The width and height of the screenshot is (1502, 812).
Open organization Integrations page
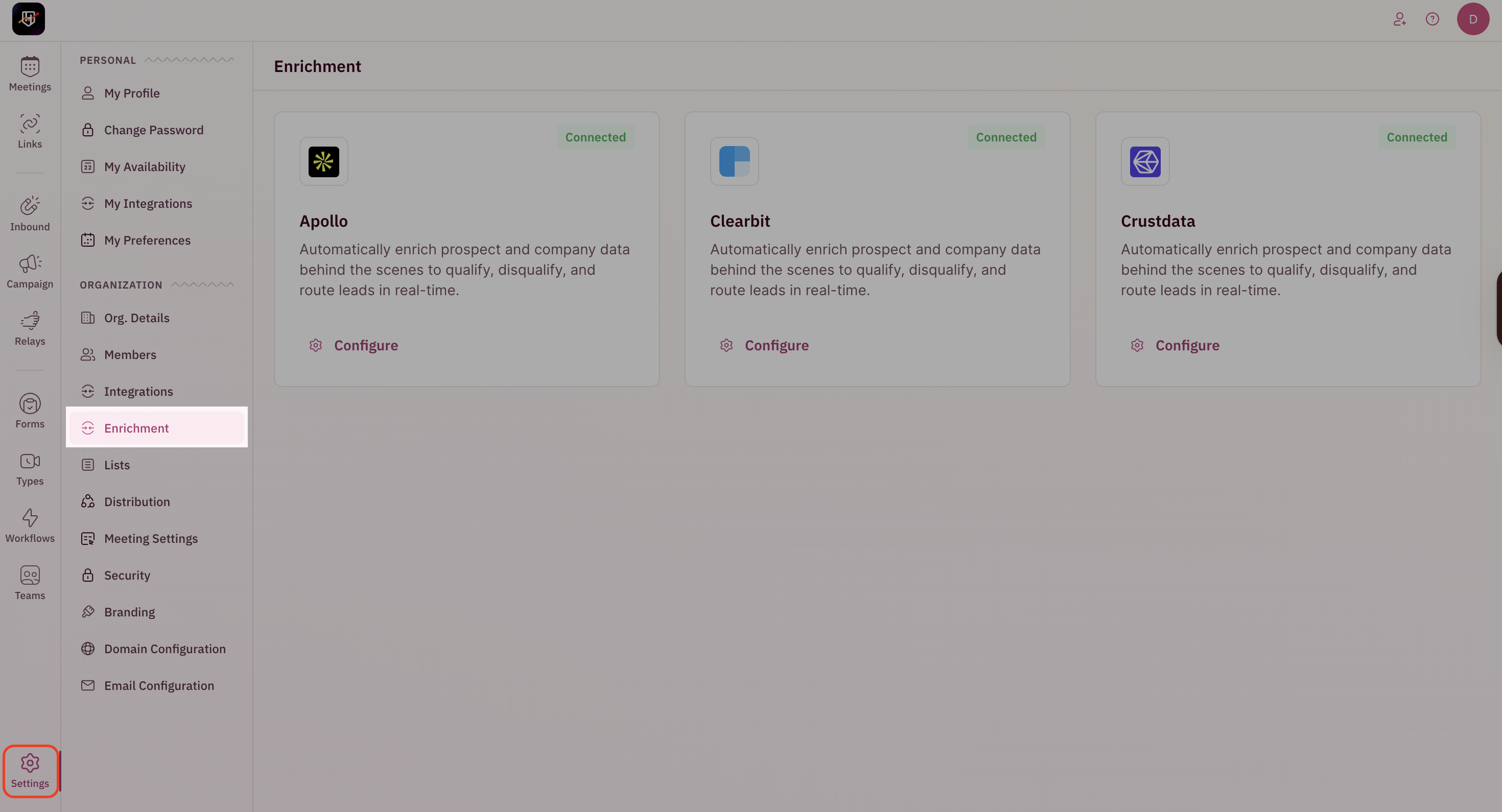pos(157,391)
